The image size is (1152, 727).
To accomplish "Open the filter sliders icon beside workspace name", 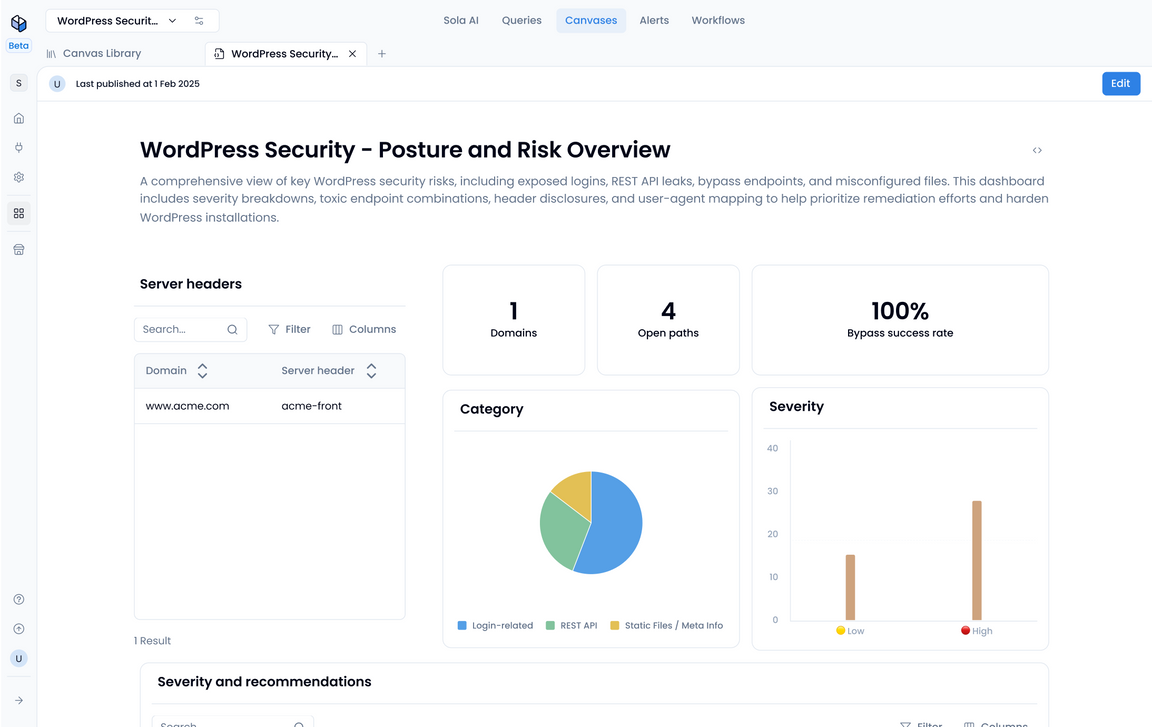I will coord(199,21).
